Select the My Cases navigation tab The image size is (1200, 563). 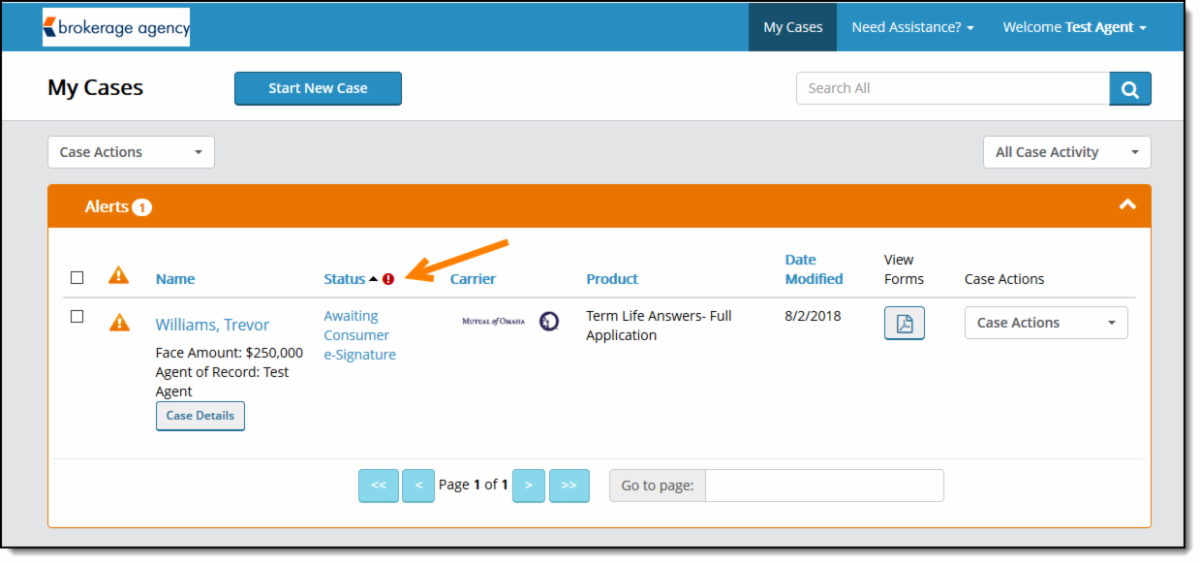[x=792, y=27]
